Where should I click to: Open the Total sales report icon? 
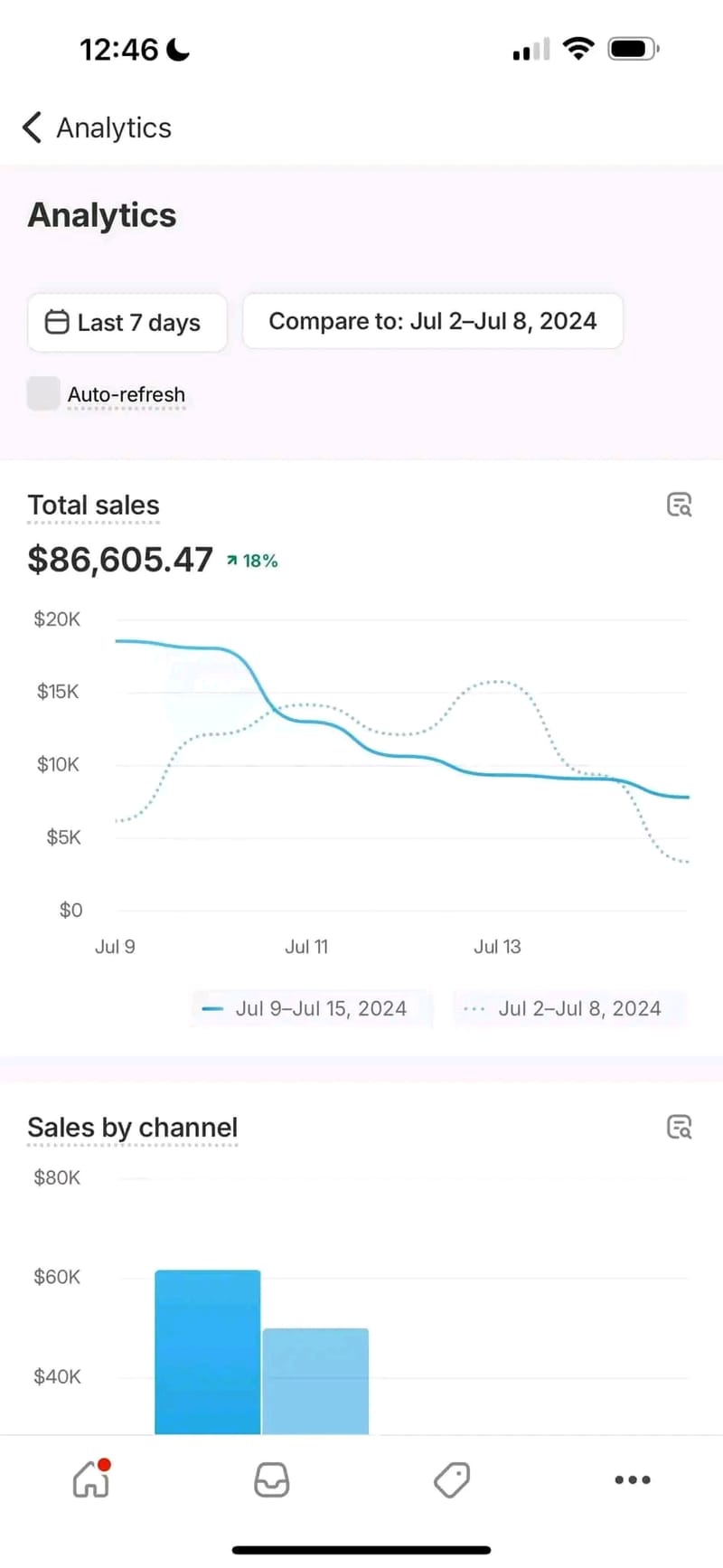[679, 505]
